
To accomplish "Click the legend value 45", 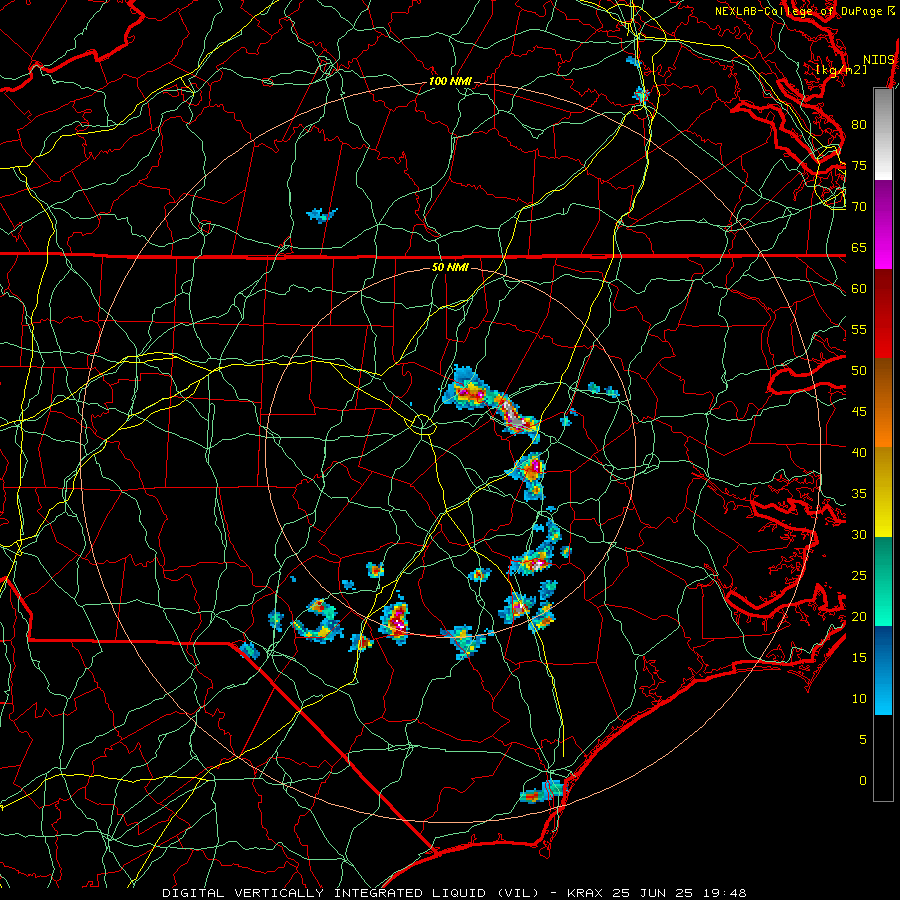I will [x=859, y=412].
